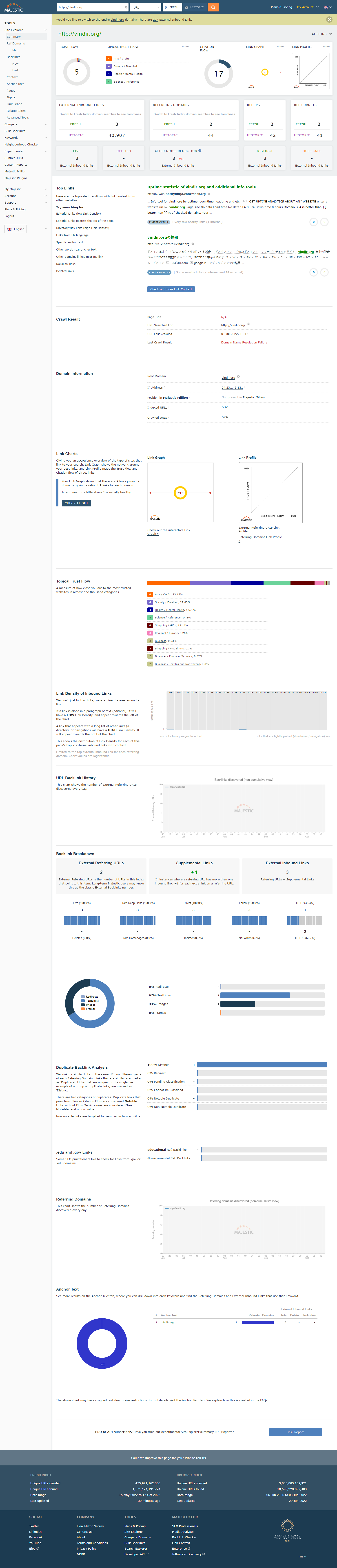This screenshot has height=1568, width=337.
Task: Open Bulk Backlinks in the sidebar
Action: pos(15,131)
